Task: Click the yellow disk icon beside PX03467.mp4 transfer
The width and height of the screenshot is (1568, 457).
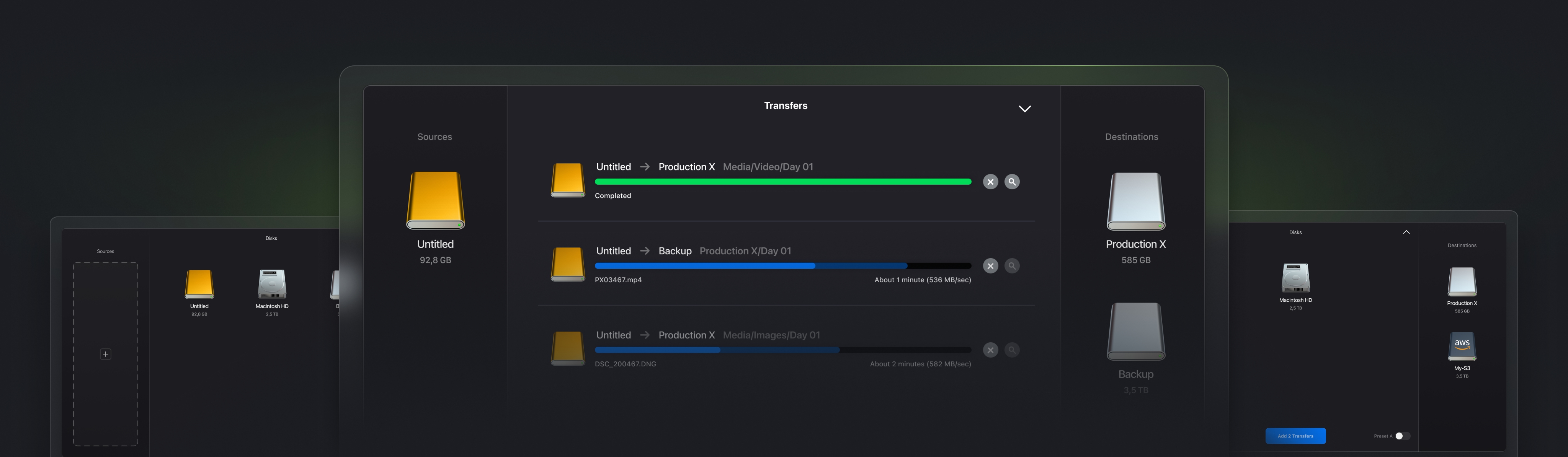Action: point(567,264)
